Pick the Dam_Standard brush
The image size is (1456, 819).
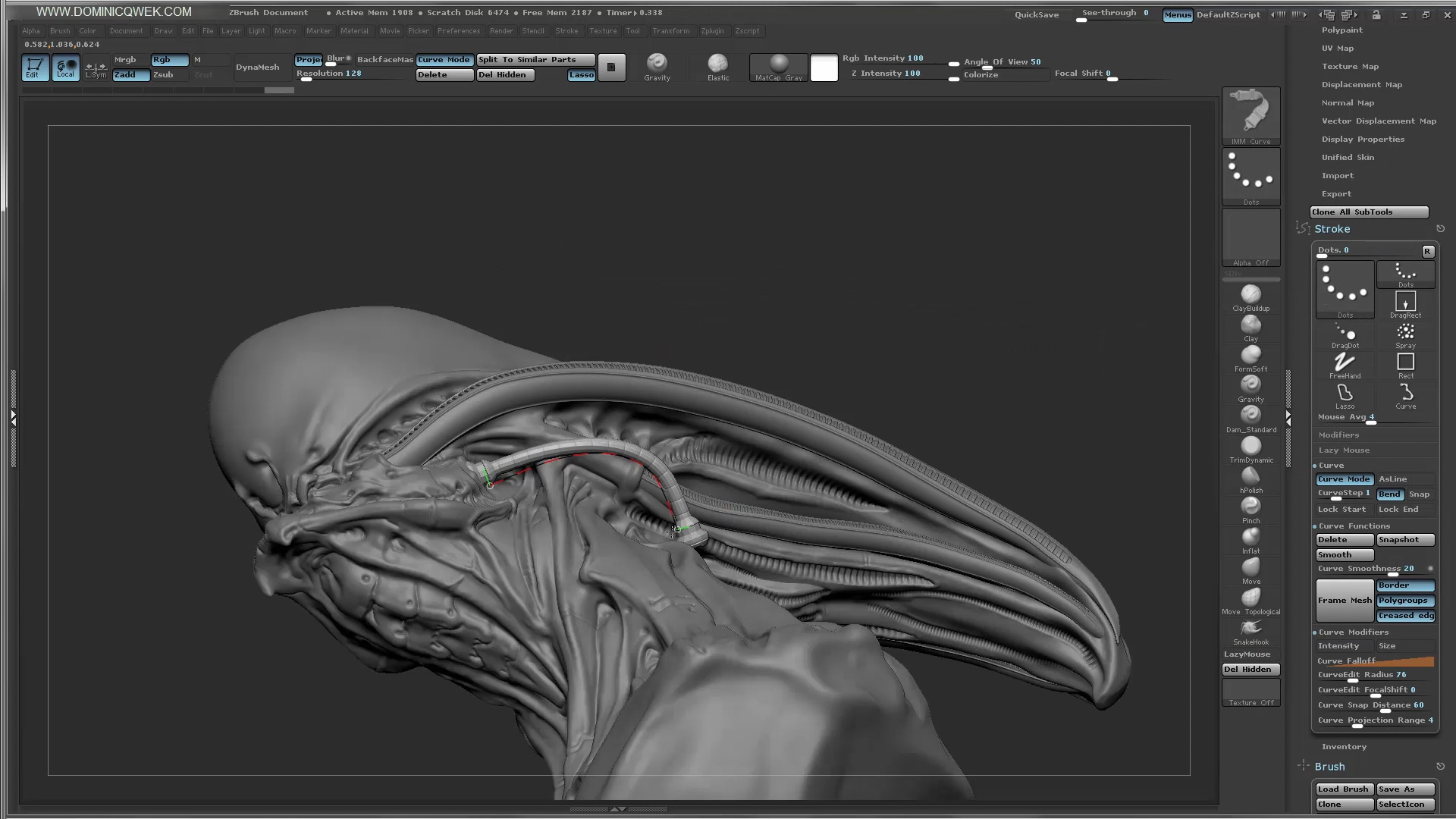1250,416
